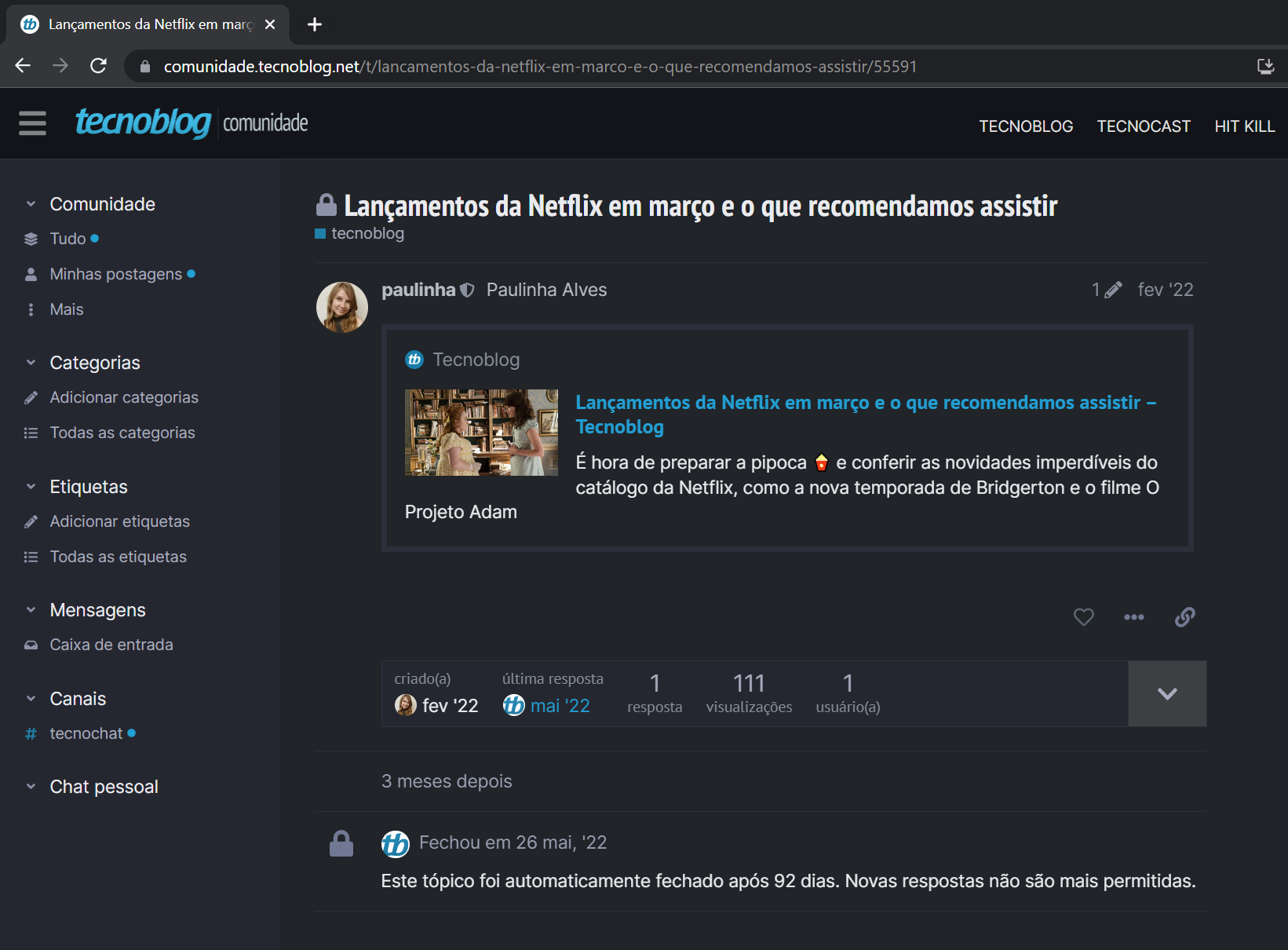
Task: Open the hamburger sidebar menu
Action: click(x=32, y=123)
